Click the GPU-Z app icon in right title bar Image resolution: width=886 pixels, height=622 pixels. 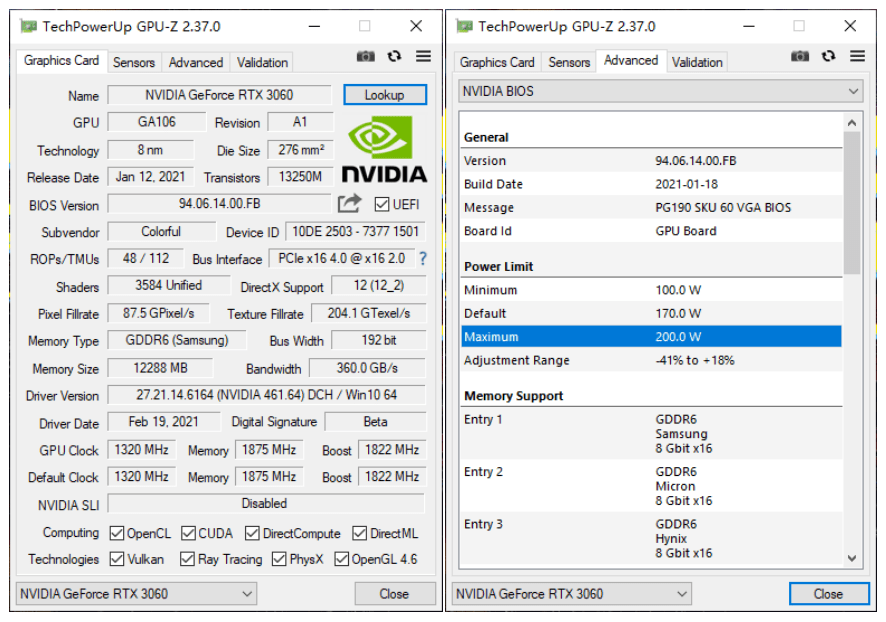pyautogui.click(x=464, y=26)
